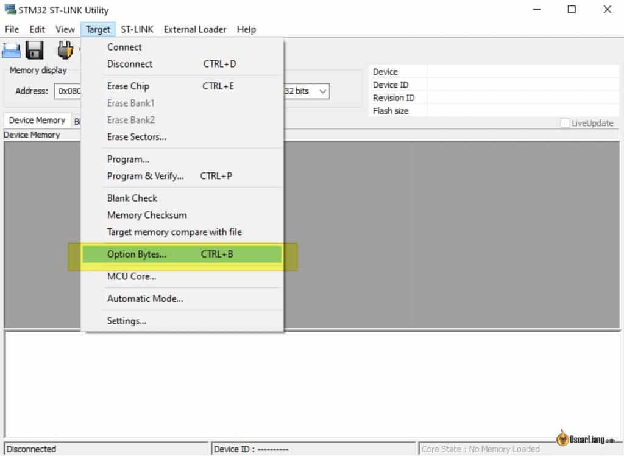624x456 pixels.
Task: Choose Erase Sectors... entry
Action: [182, 137]
